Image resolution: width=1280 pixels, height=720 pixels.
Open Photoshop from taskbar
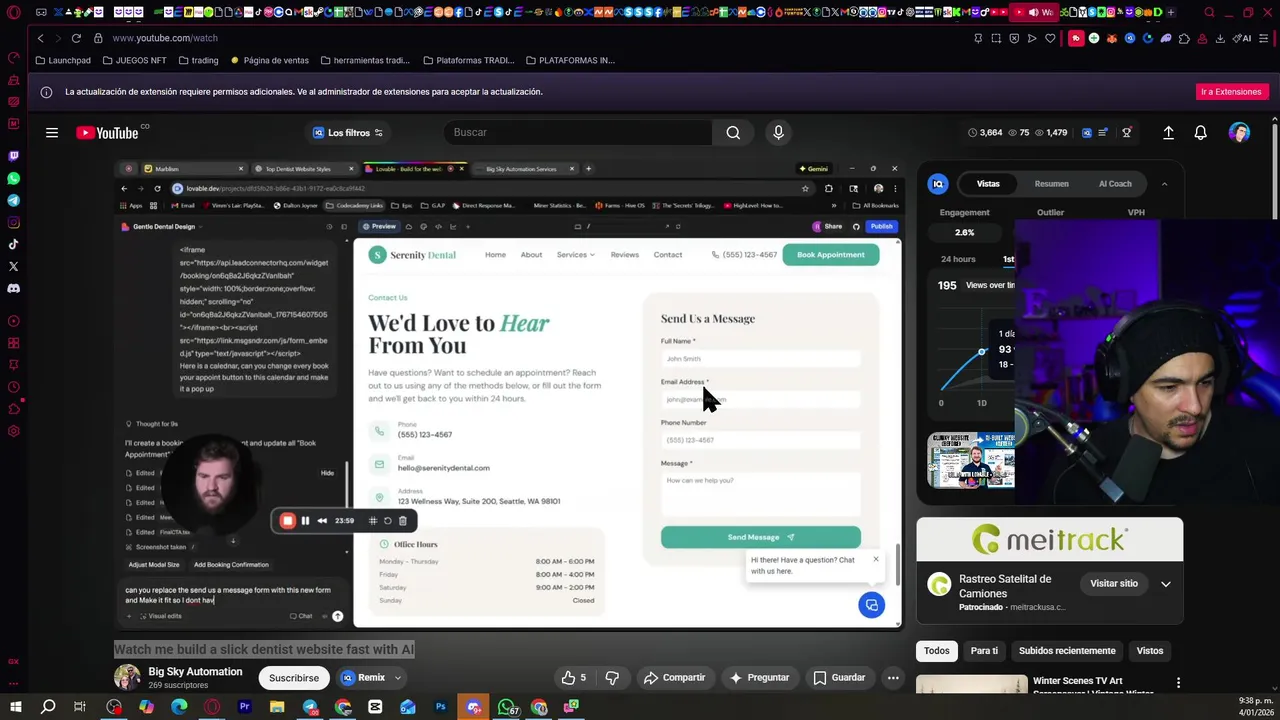[440, 707]
